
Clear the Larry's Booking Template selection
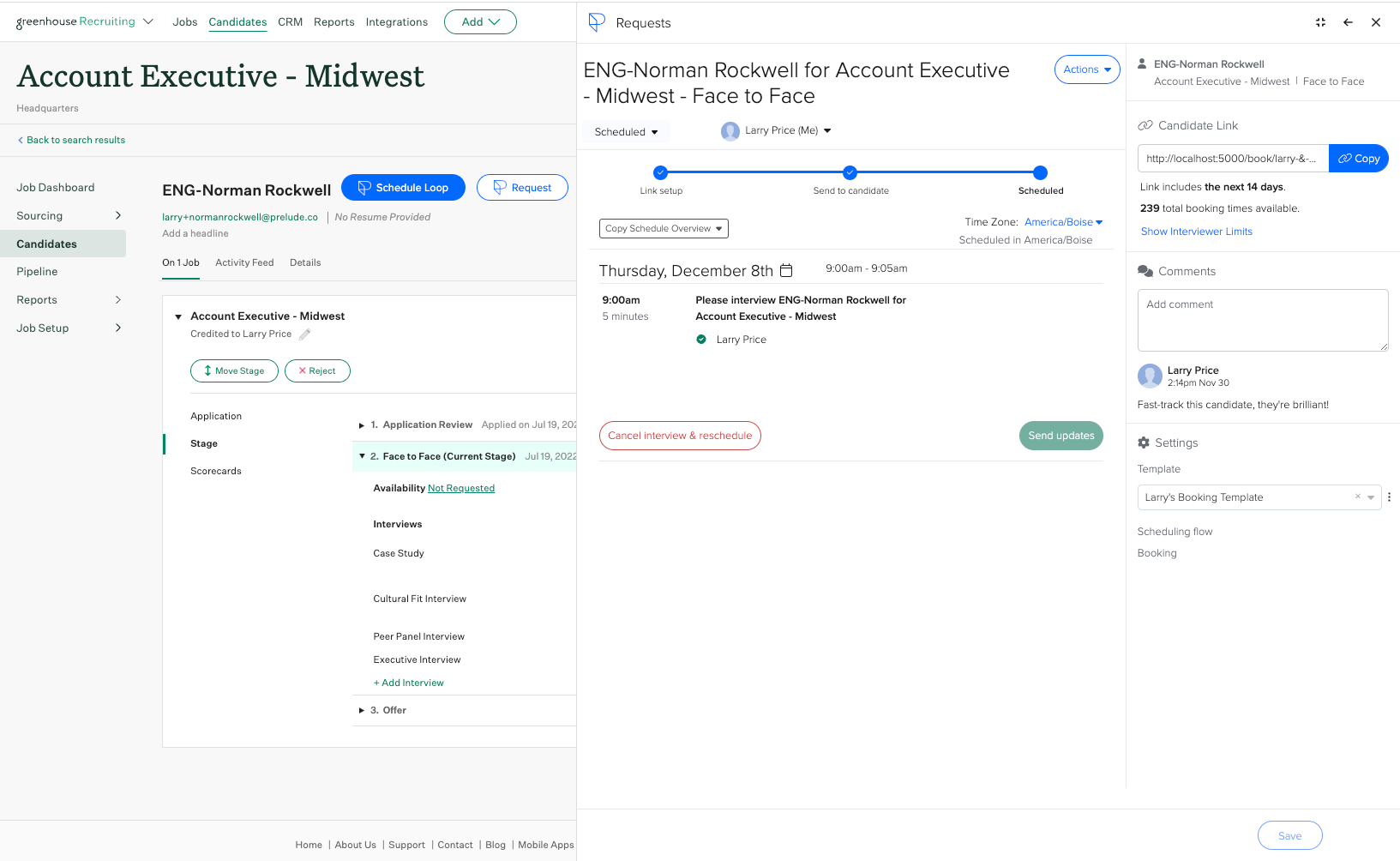point(1357,497)
